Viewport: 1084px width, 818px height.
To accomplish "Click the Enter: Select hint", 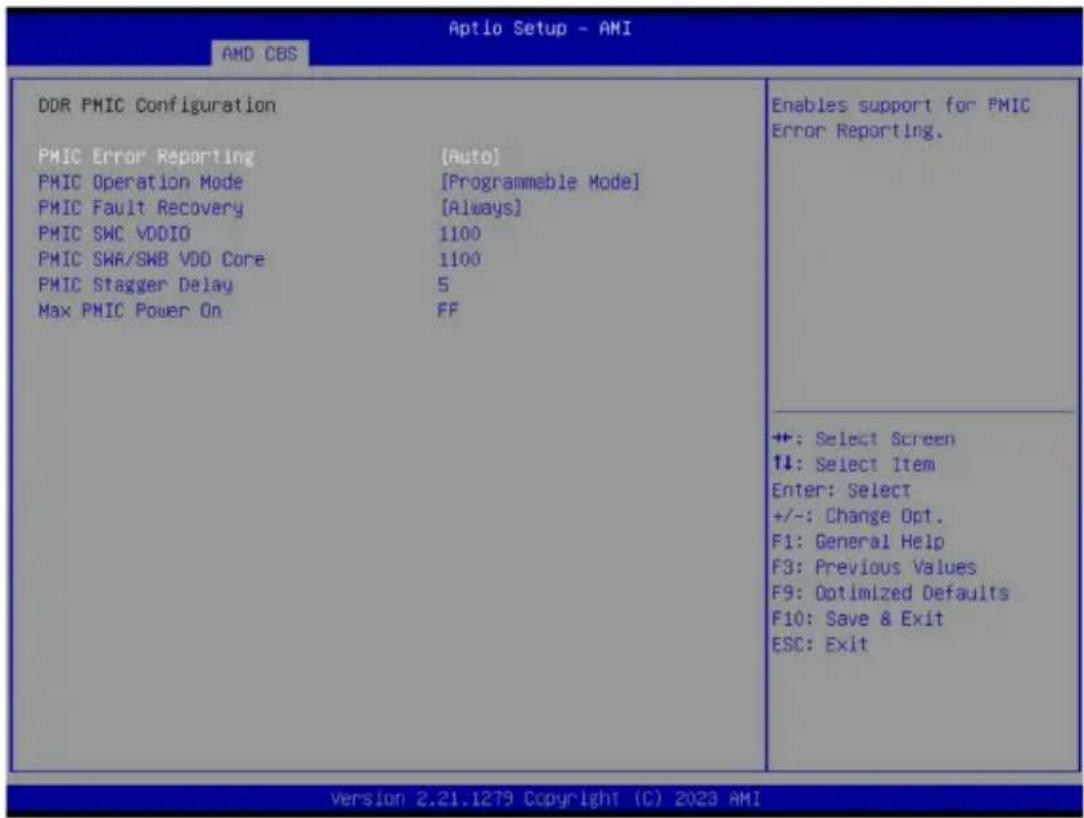I will click(x=841, y=490).
